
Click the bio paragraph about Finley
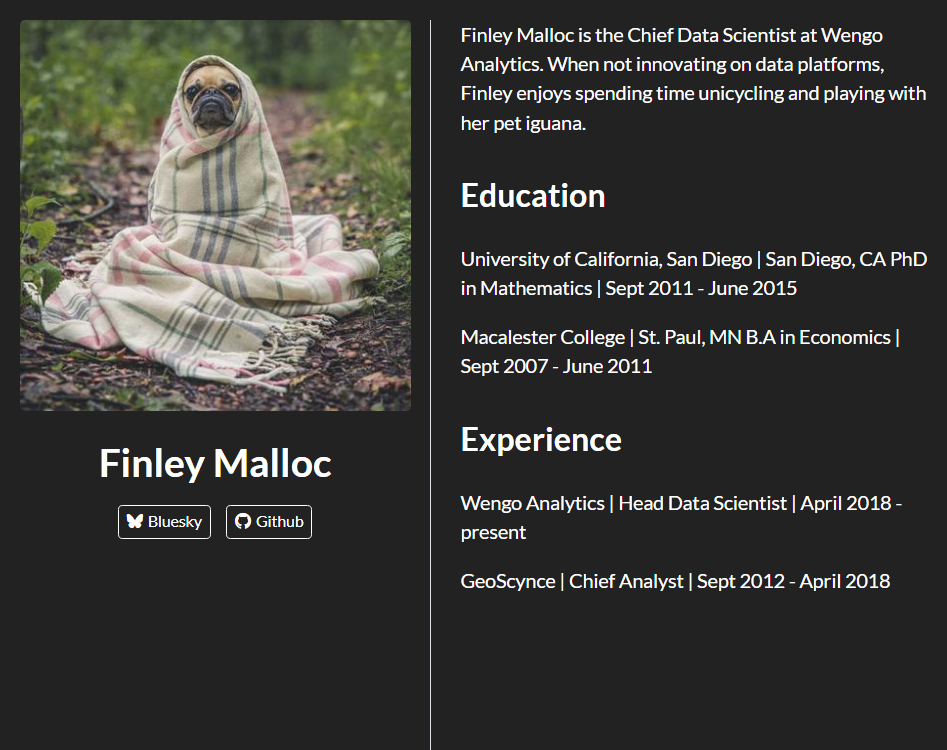coord(690,78)
